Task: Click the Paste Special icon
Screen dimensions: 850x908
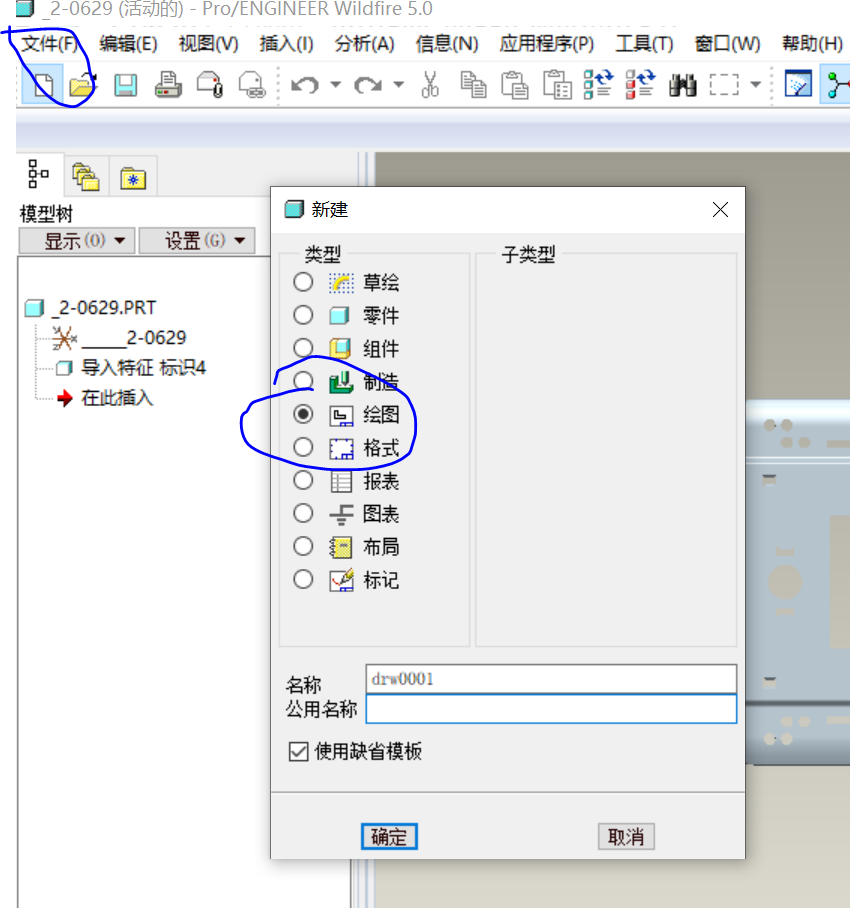Action: pyautogui.click(x=557, y=85)
